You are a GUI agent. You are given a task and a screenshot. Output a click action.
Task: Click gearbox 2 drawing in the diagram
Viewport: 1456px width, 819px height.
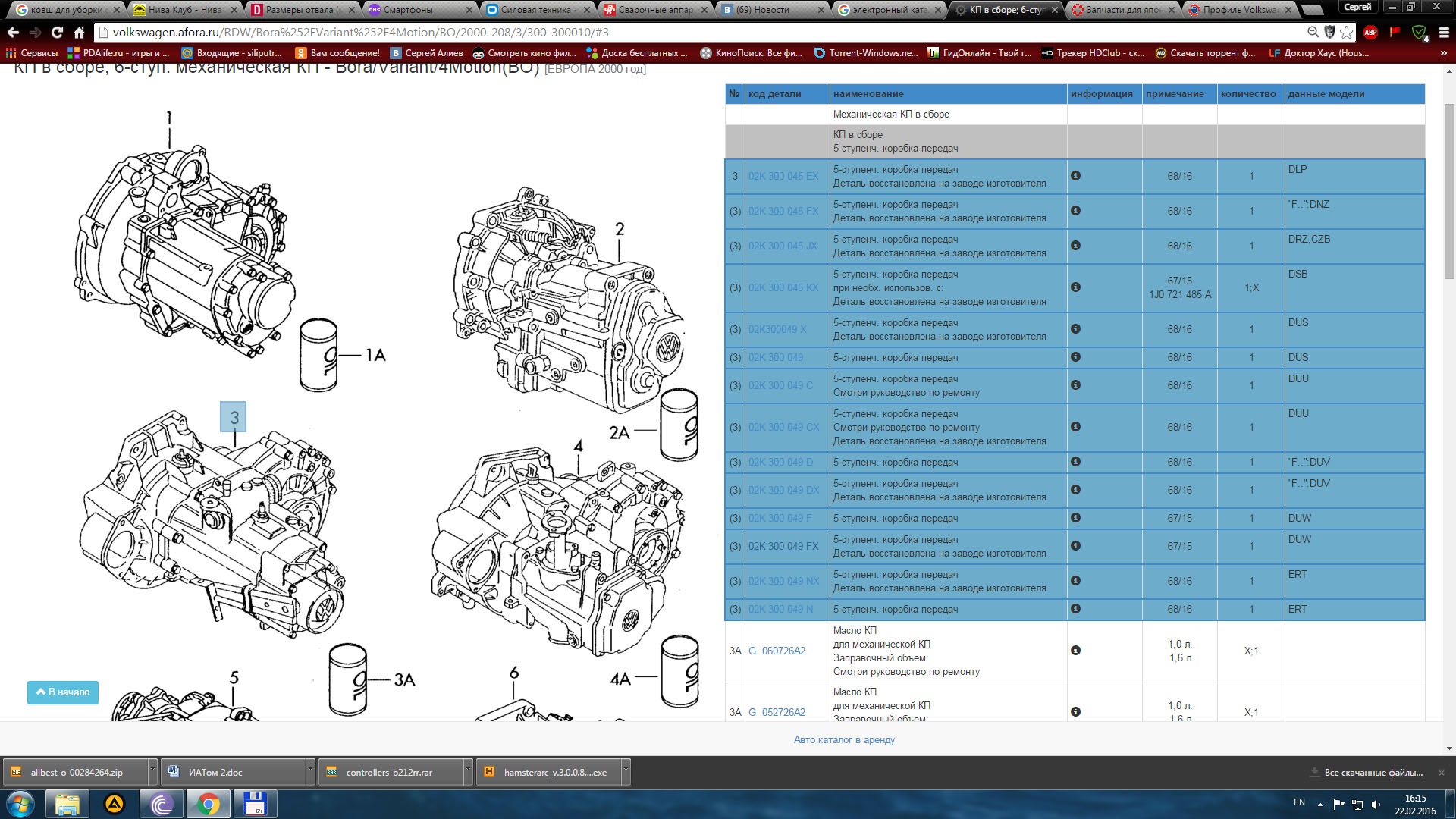point(569,300)
